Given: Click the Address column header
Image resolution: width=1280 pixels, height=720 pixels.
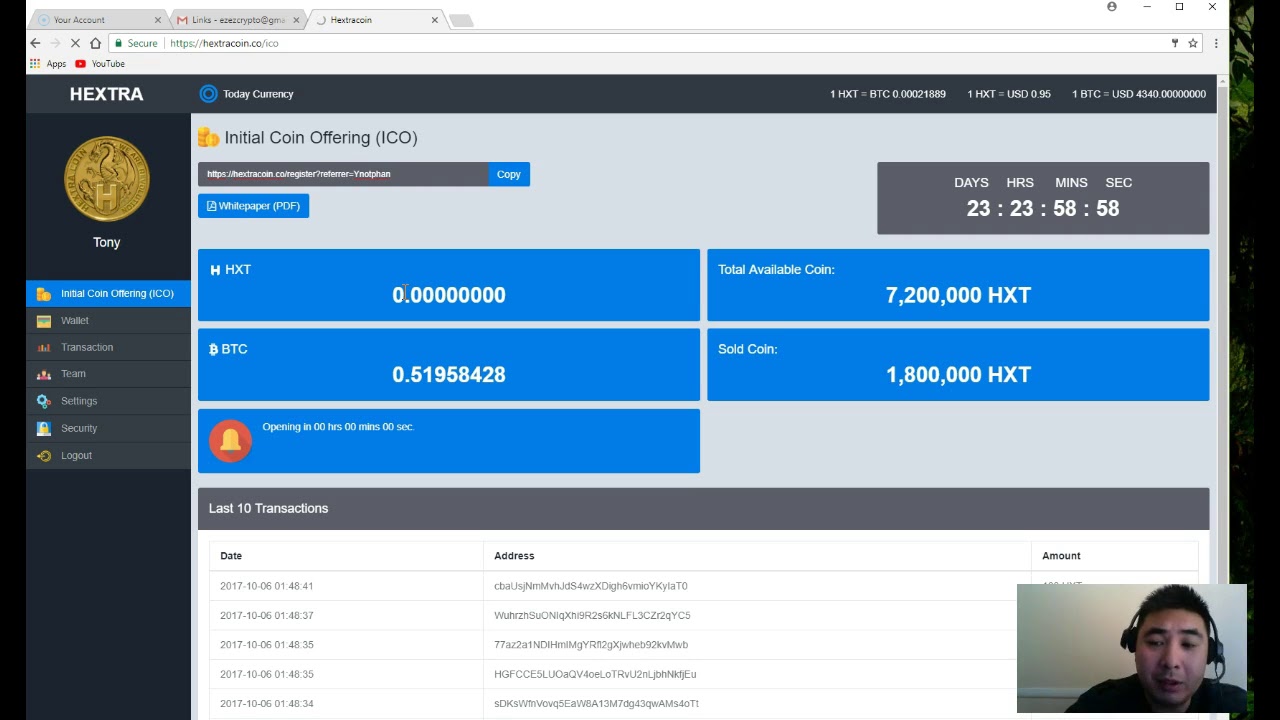Looking at the screenshot, I should pos(514,556).
